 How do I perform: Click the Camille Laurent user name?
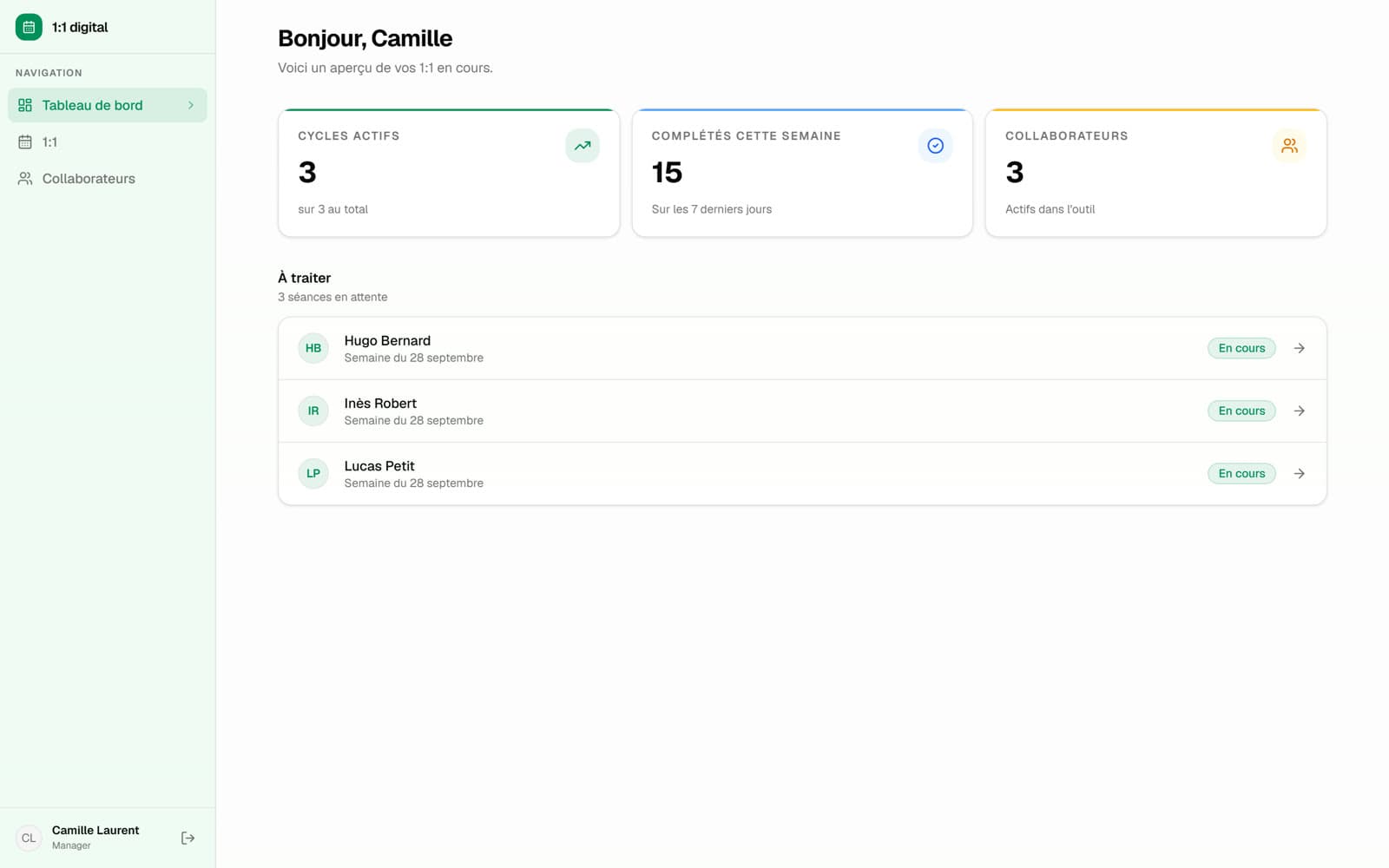pos(95,830)
